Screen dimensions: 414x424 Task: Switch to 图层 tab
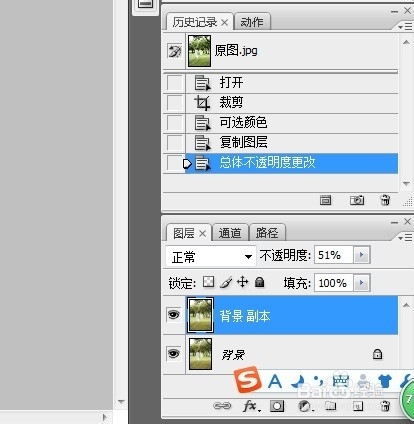(x=184, y=233)
